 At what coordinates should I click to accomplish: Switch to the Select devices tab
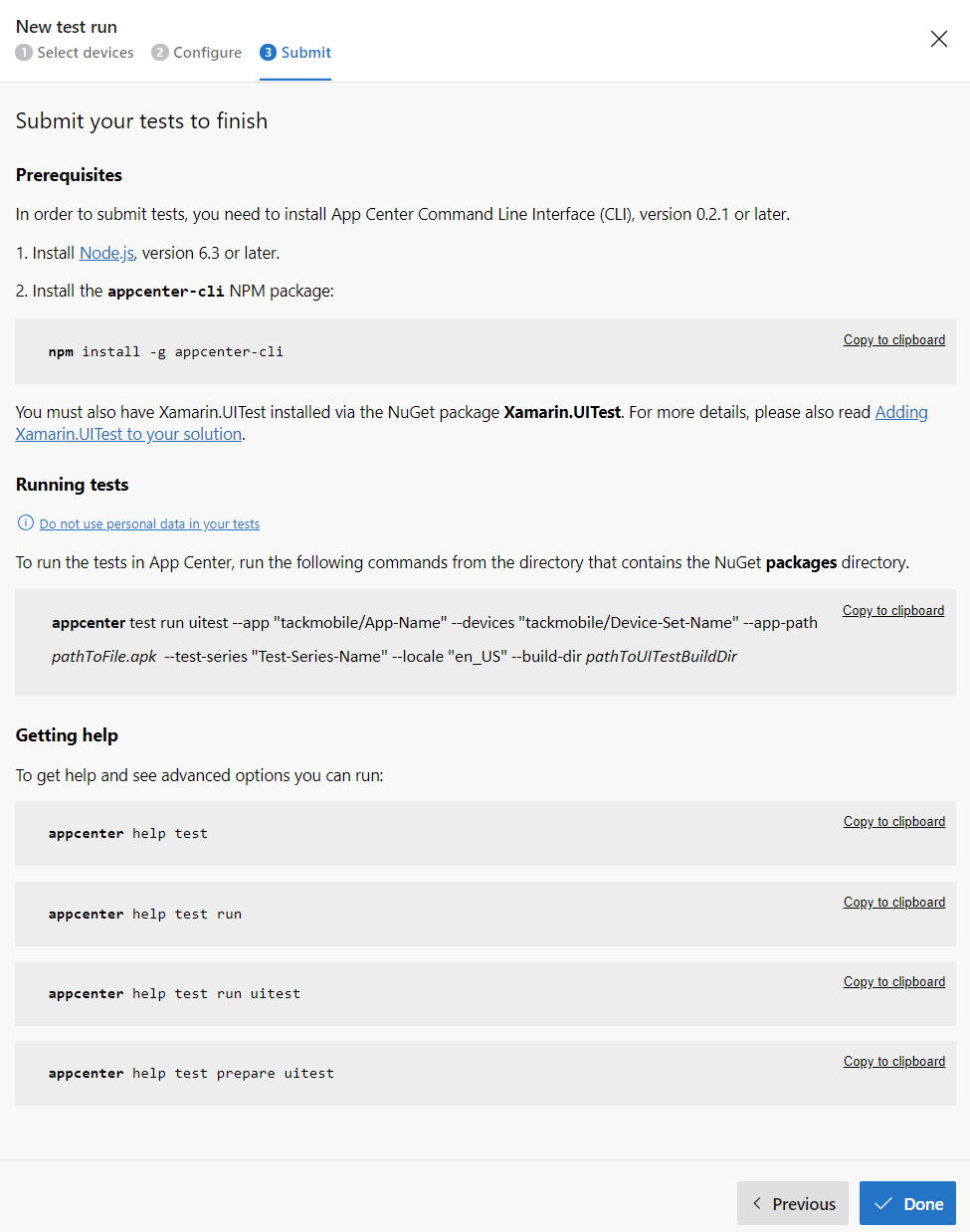click(x=75, y=53)
